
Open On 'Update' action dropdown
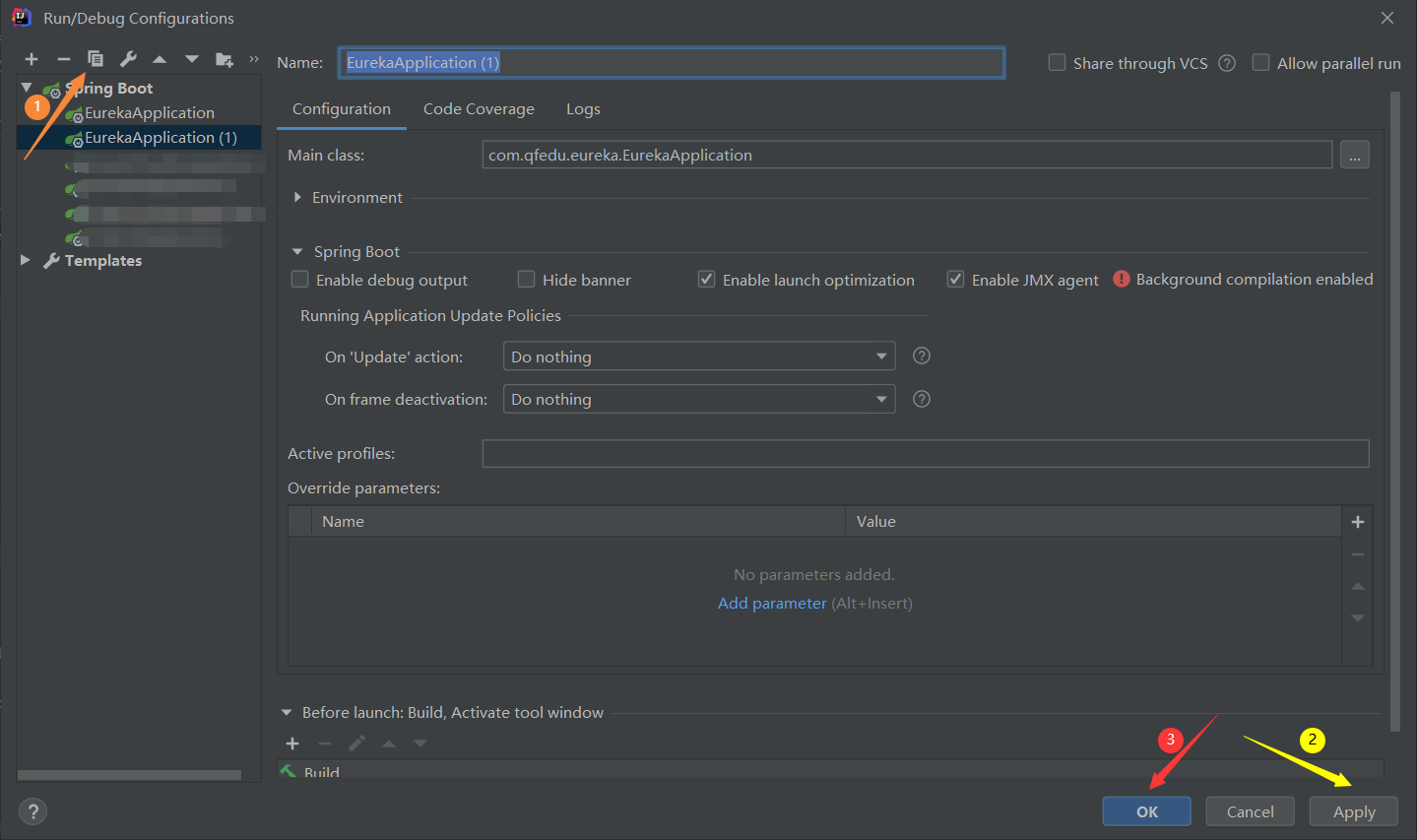[699, 355]
